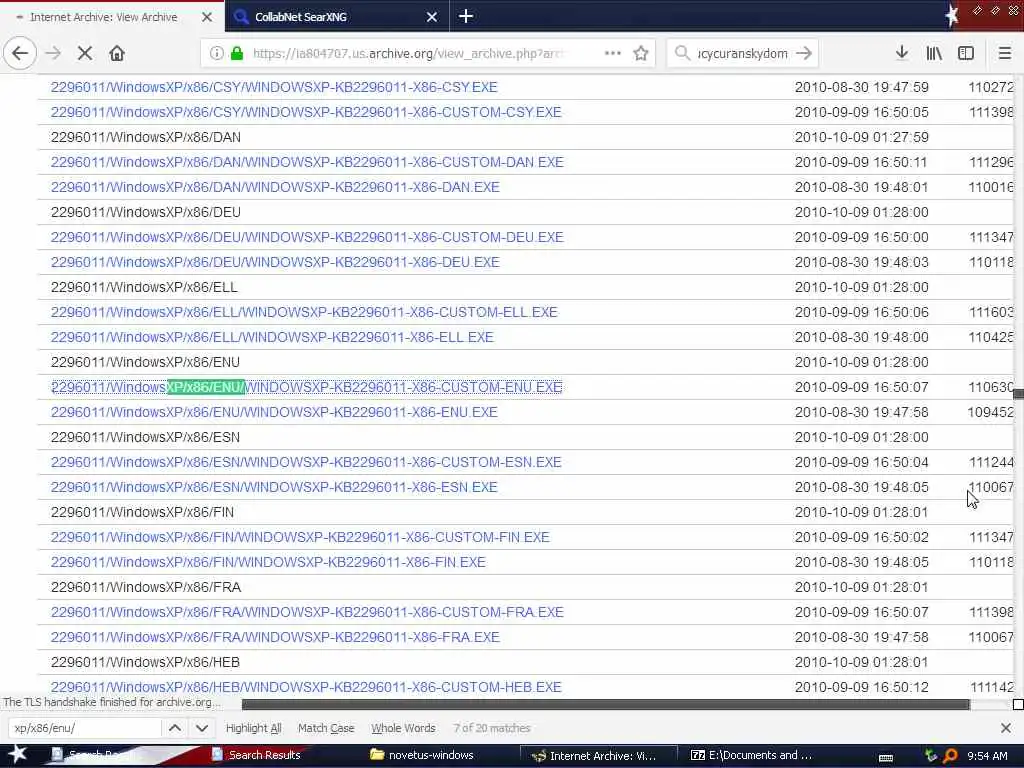Click the search box text field
Image resolution: width=1024 pixels, height=768 pixels.
point(743,54)
